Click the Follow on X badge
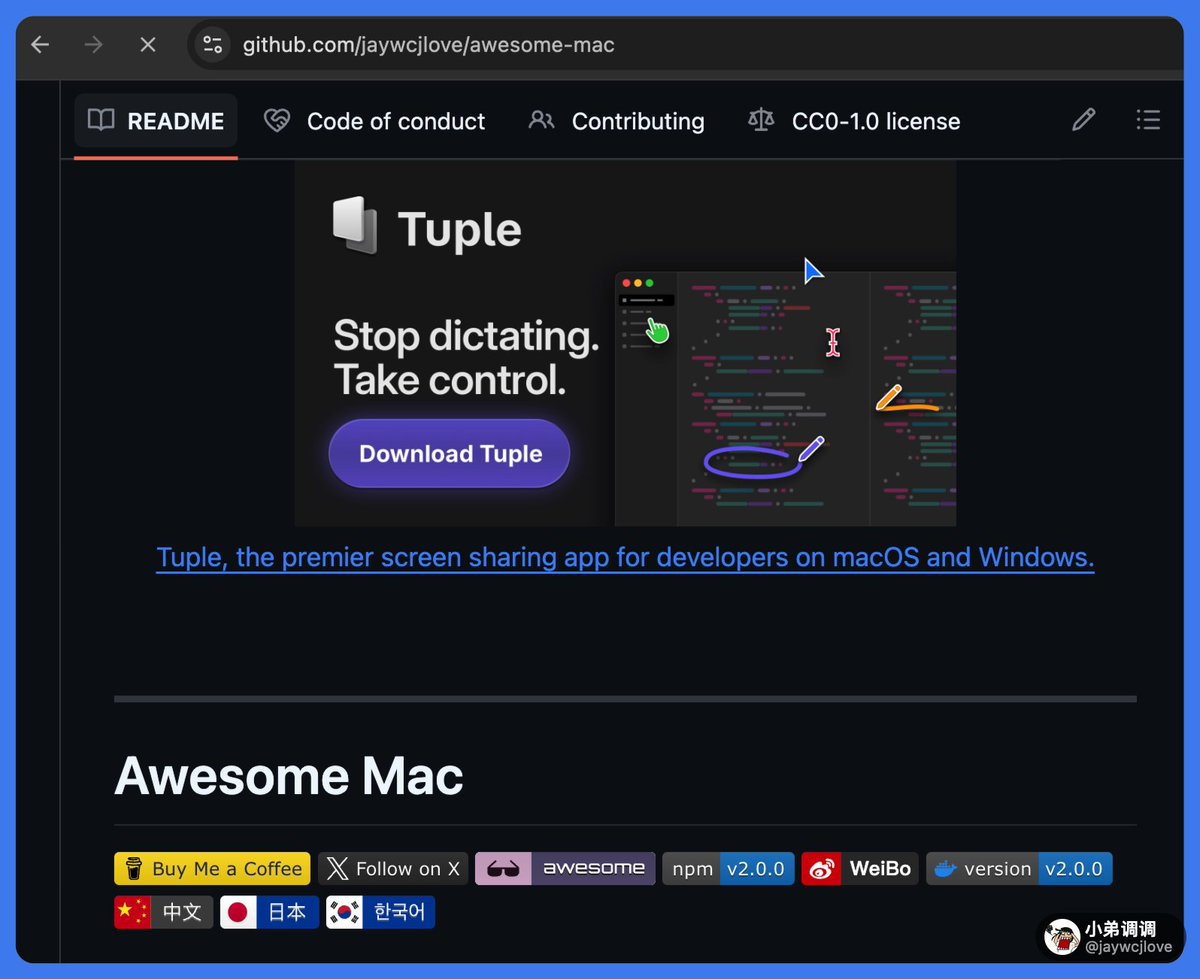This screenshot has width=1200, height=979. pyautogui.click(x=393, y=869)
